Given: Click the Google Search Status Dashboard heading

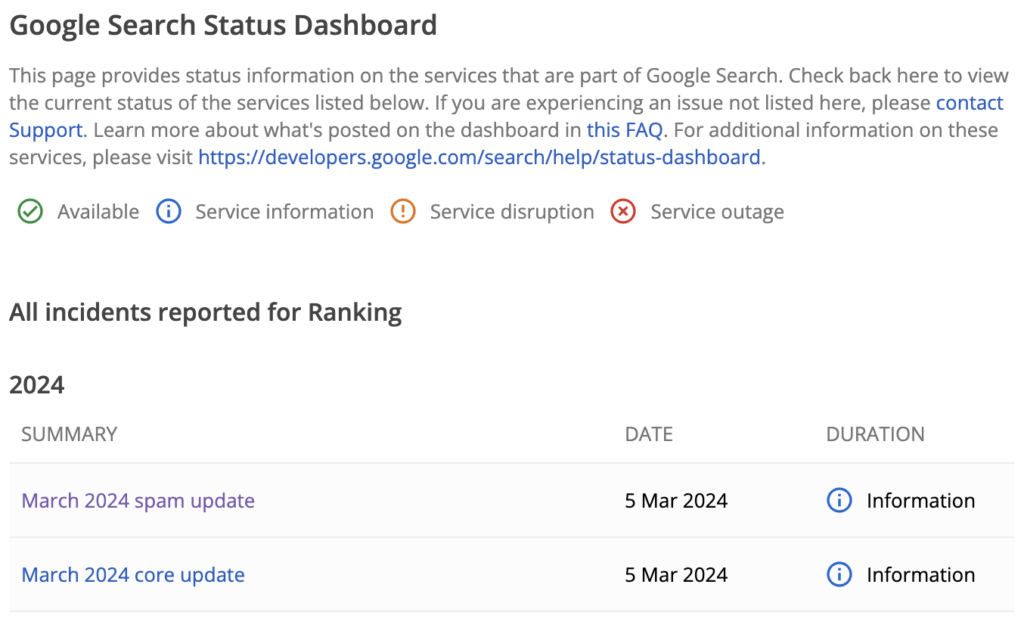Looking at the screenshot, I should tap(223, 25).
